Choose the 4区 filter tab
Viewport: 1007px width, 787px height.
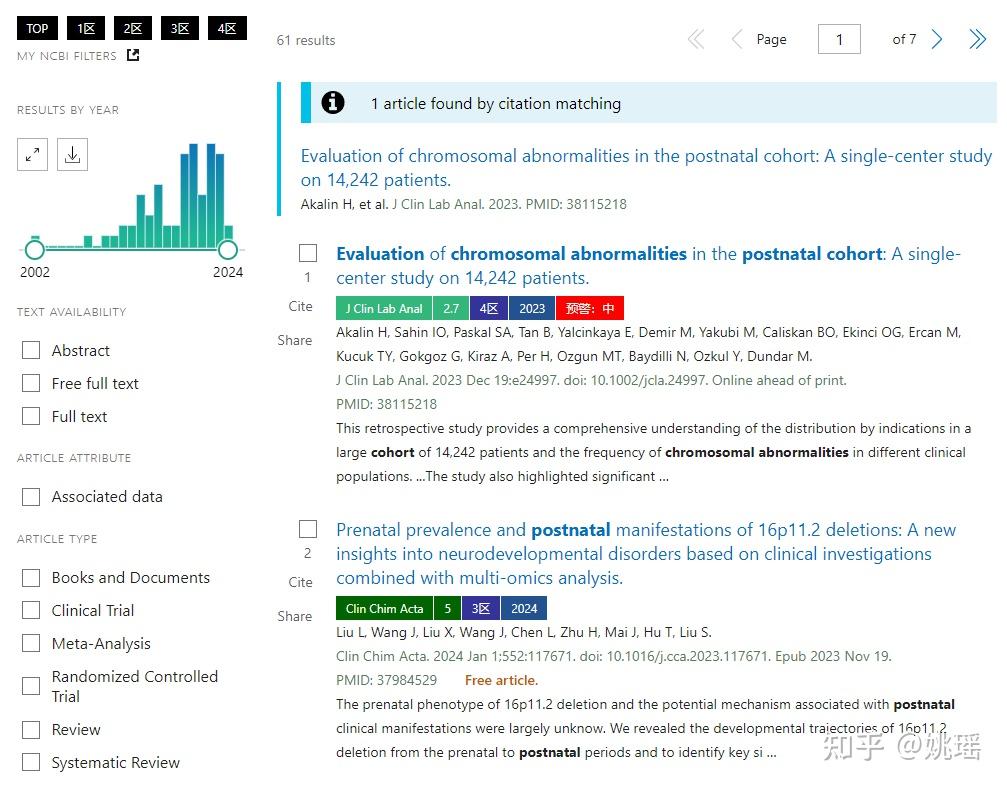pos(227,29)
